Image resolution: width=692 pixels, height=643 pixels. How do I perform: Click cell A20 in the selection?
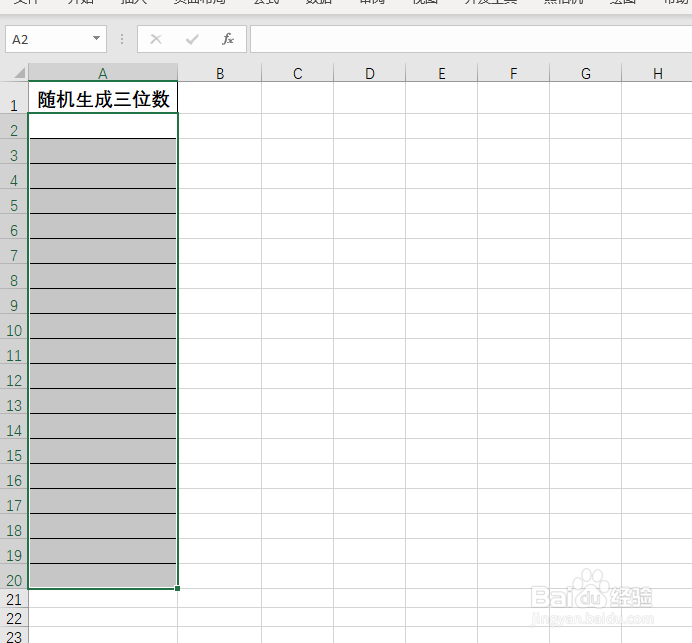[x=103, y=576]
